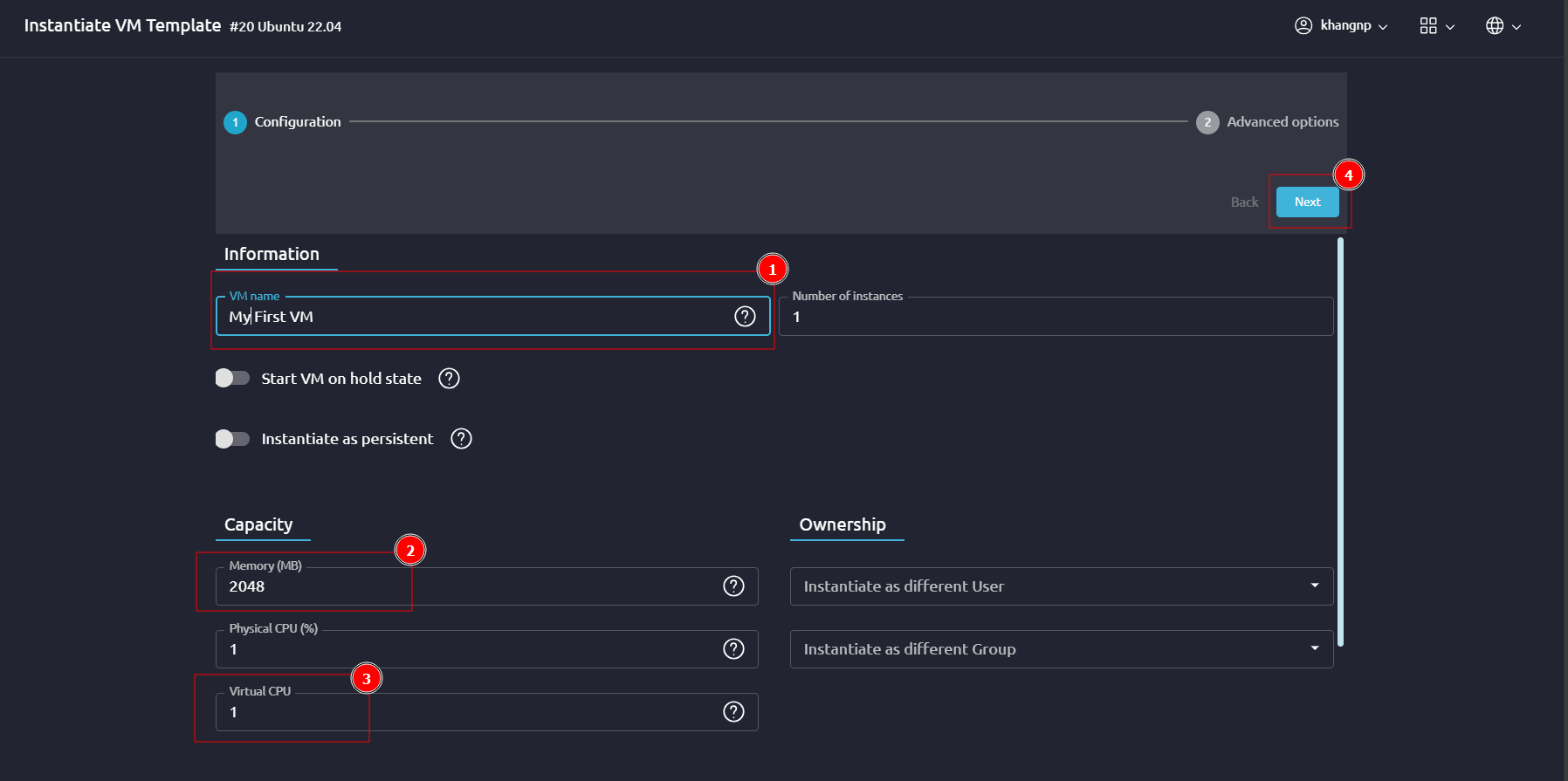Click the Next button

pyautogui.click(x=1307, y=202)
